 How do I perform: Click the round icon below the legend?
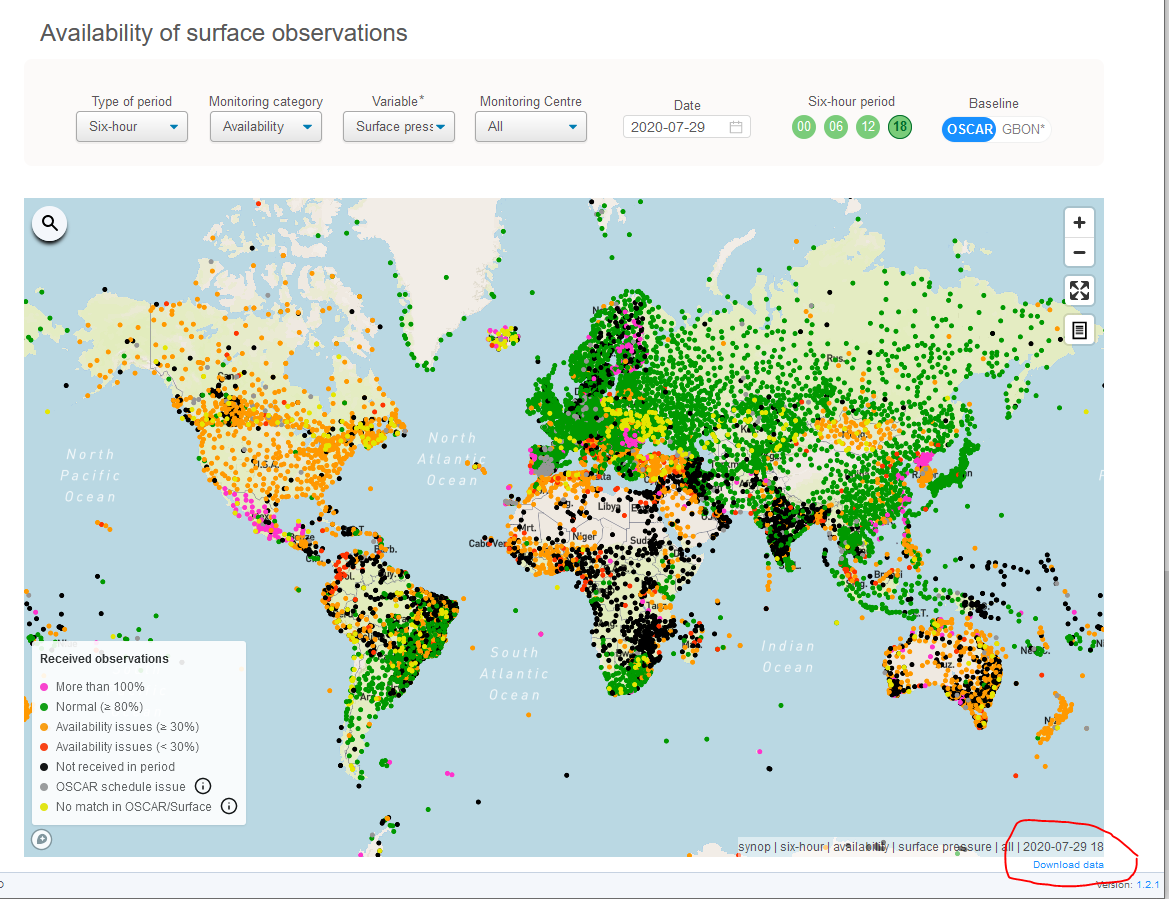click(x=42, y=839)
